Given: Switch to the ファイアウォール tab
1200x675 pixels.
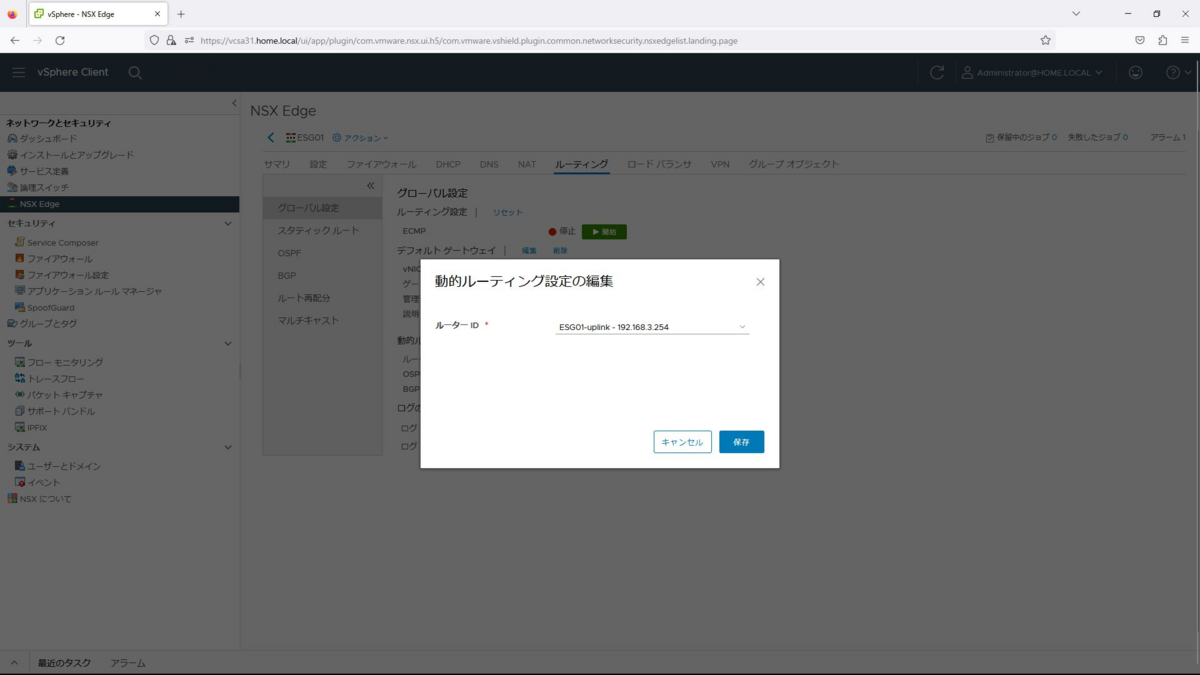Looking at the screenshot, I should pos(381,164).
